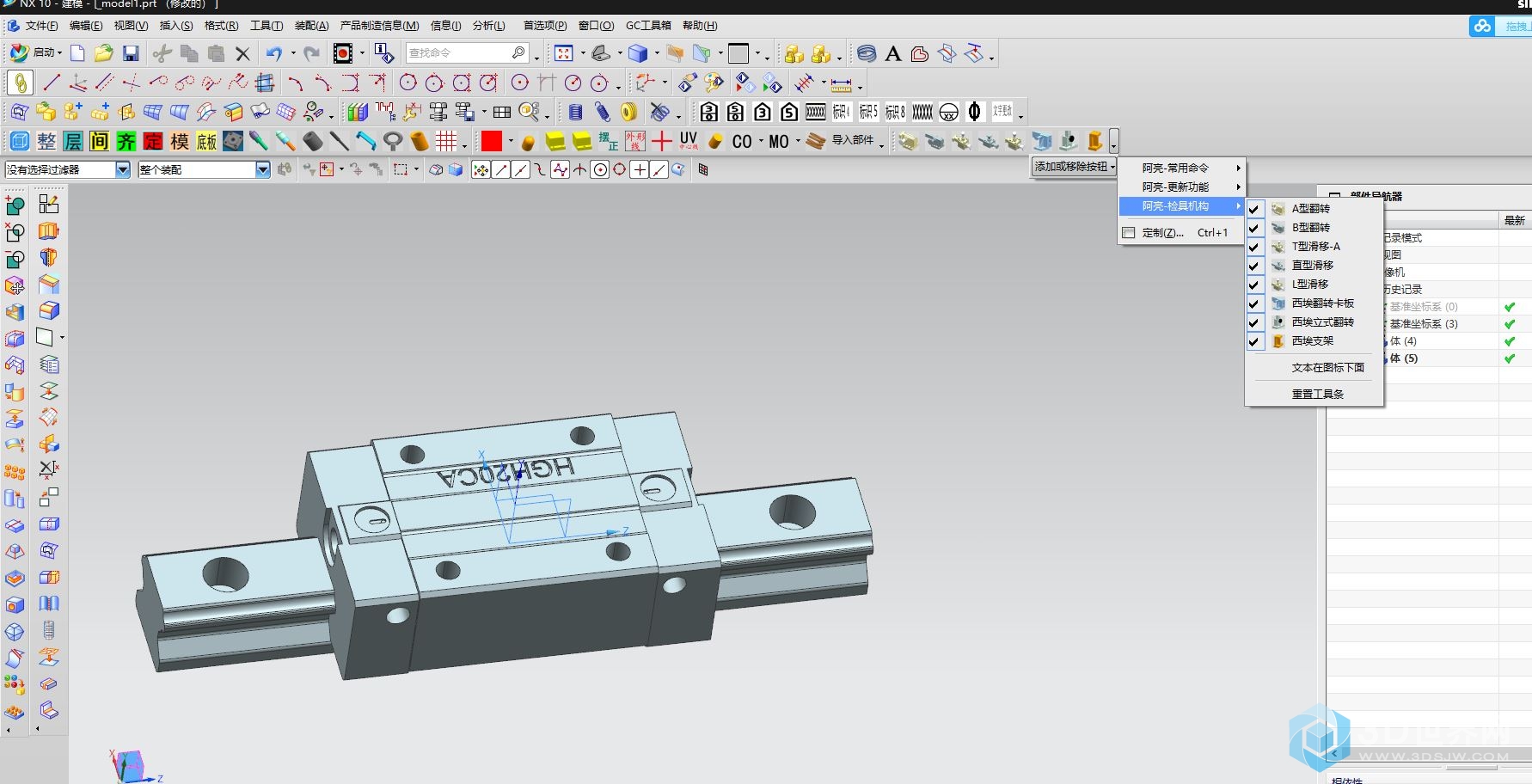Open the 文件(F) menu
The width and height of the screenshot is (1532, 784).
(41, 26)
